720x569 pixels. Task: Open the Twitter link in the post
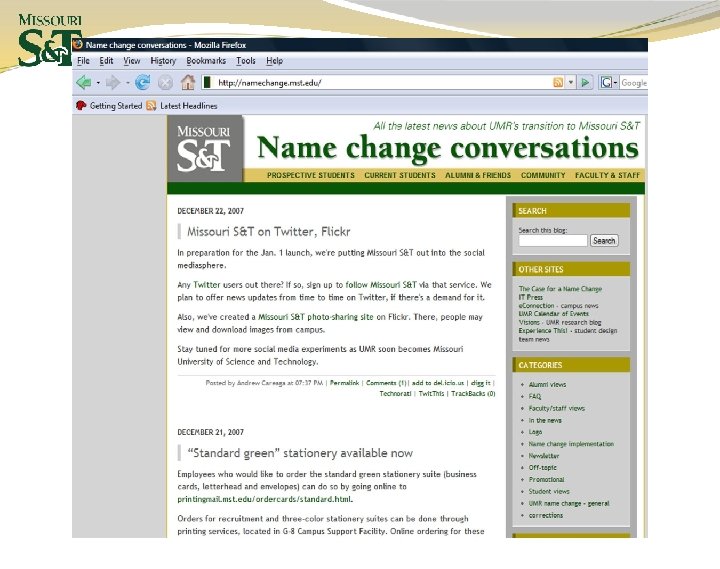pos(207,285)
